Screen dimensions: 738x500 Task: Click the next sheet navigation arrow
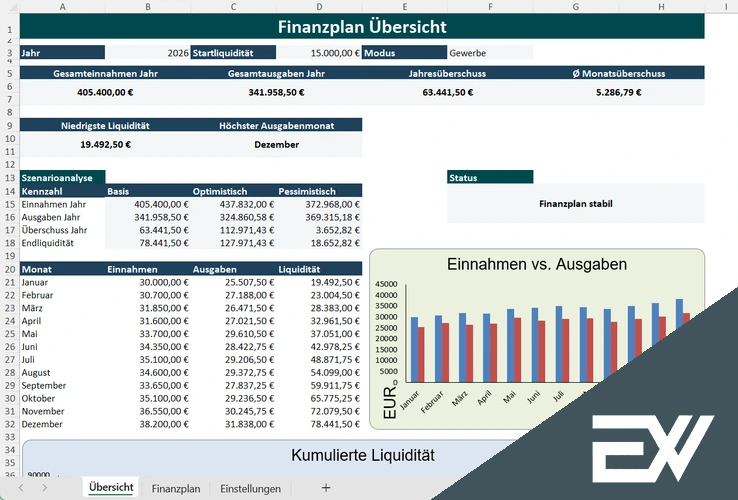tap(45, 487)
